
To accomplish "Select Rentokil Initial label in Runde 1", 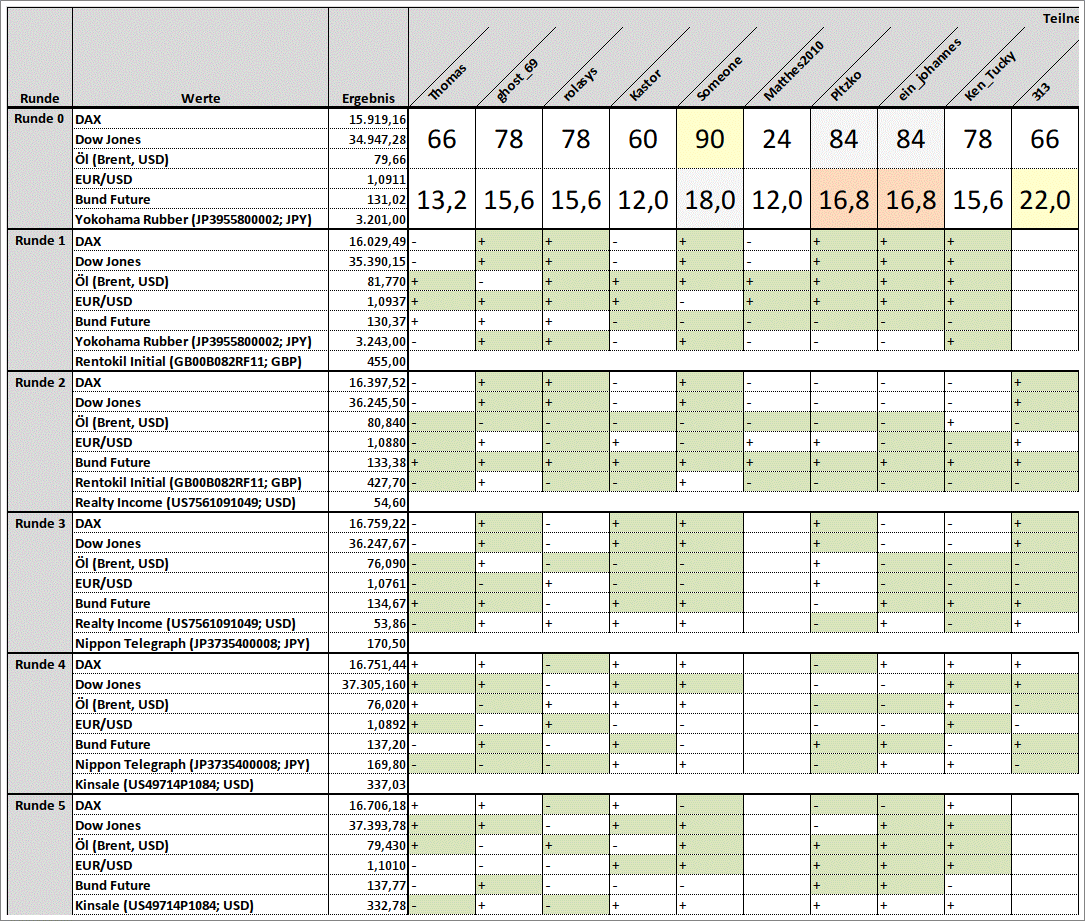I will (188, 361).
